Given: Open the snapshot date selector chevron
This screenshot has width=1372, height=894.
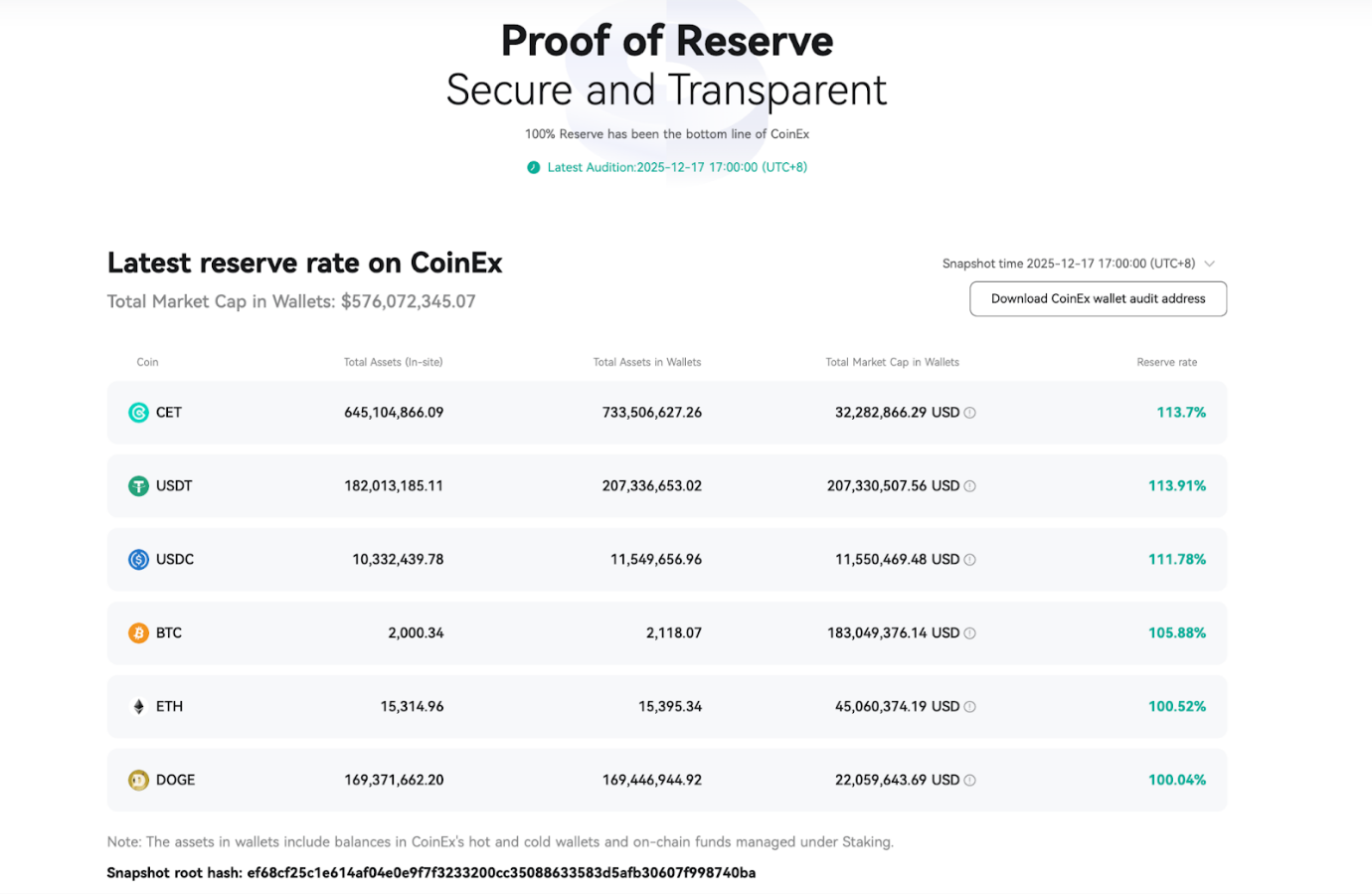Looking at the screenshot, I should pos(1210,264).
